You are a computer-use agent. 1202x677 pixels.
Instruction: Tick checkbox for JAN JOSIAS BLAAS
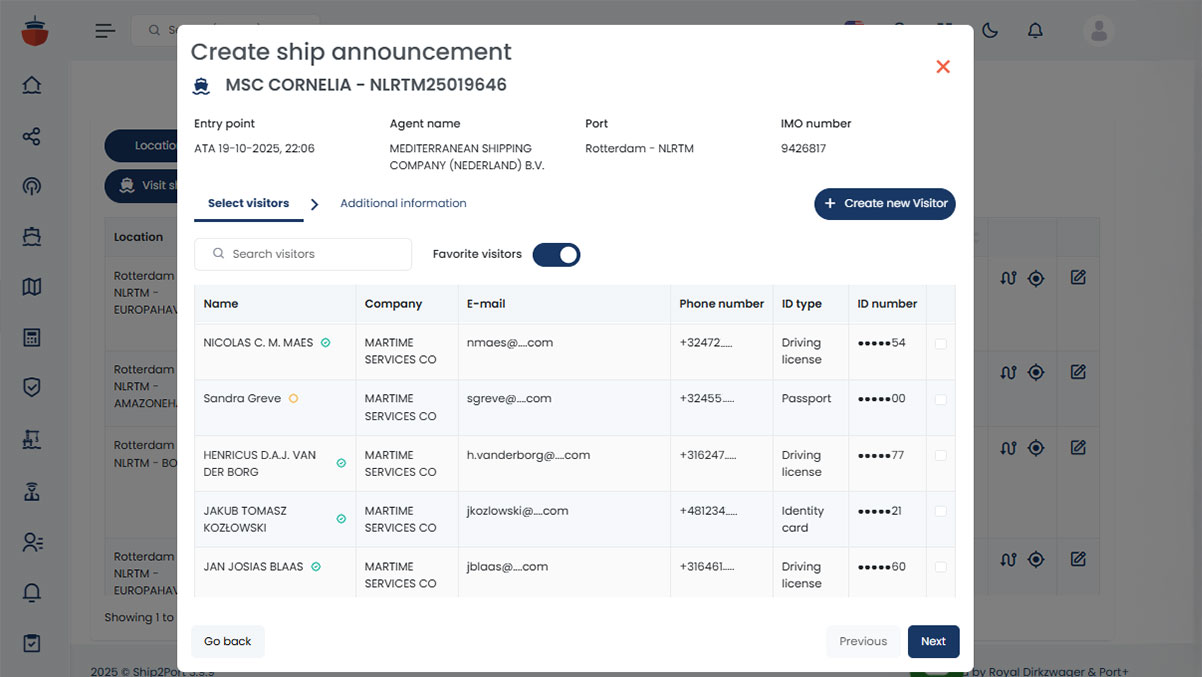click(x=941, y=567)
